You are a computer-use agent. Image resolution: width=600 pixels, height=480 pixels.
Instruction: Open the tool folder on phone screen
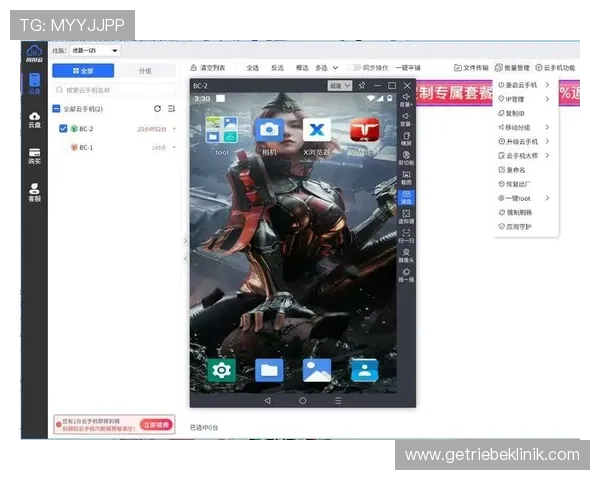(222, 130)
